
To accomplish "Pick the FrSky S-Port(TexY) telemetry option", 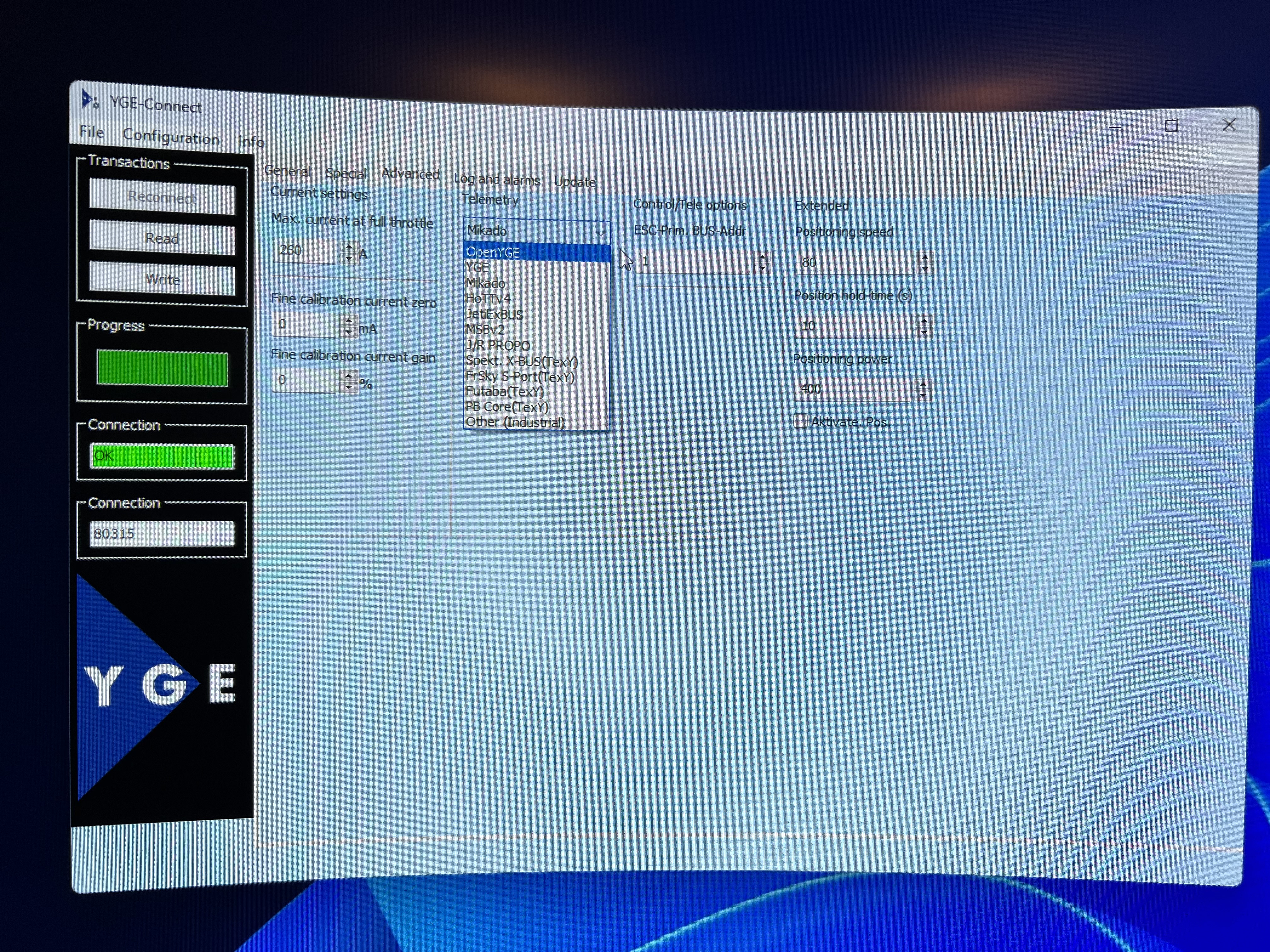I will coord(520,377).
